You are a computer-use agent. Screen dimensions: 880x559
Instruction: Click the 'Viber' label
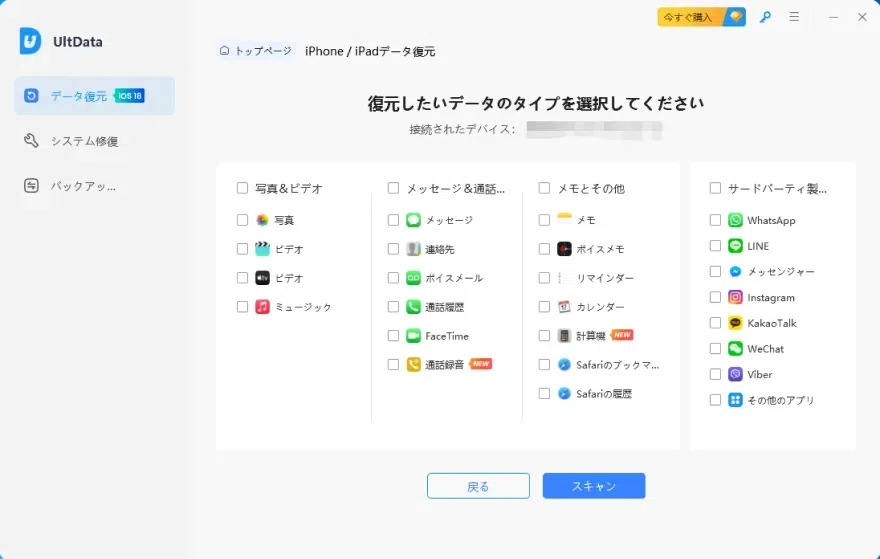[760, 374]
